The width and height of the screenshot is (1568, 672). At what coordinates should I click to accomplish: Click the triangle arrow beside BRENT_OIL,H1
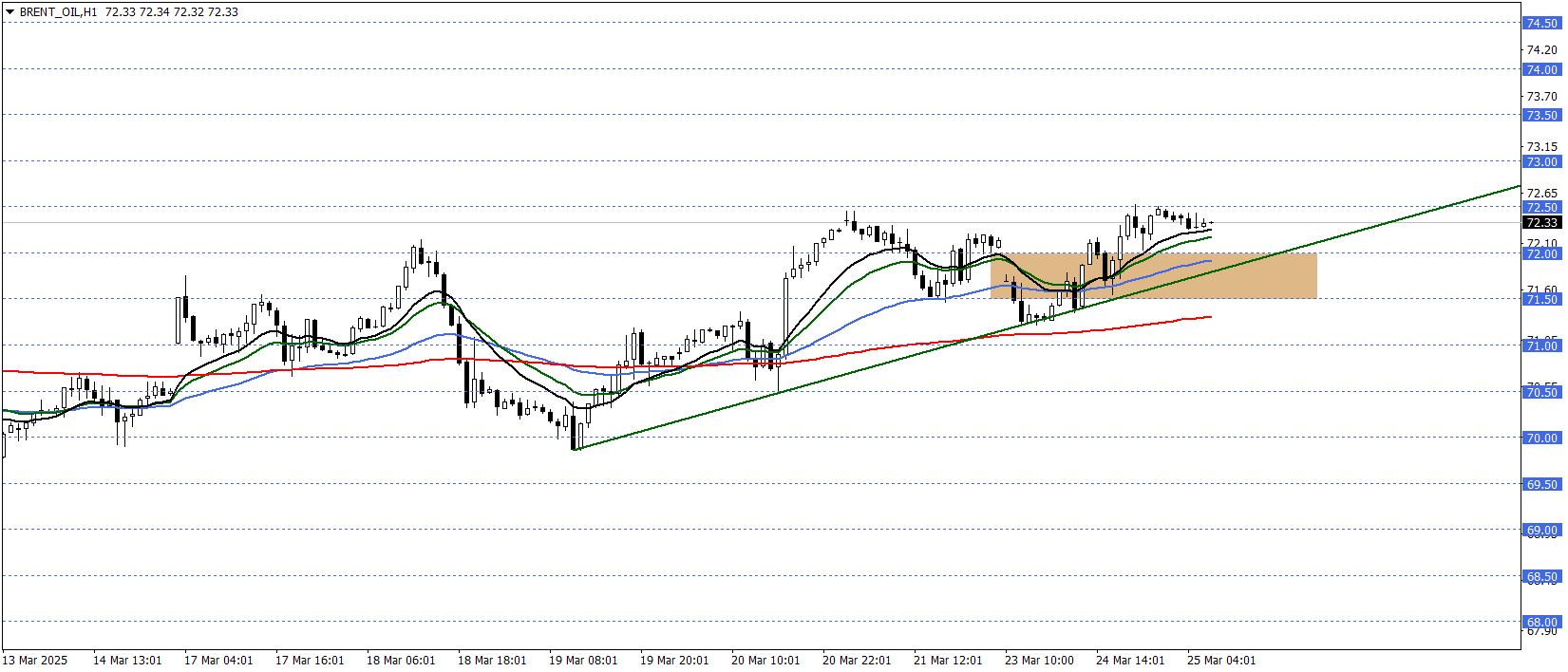9,12
